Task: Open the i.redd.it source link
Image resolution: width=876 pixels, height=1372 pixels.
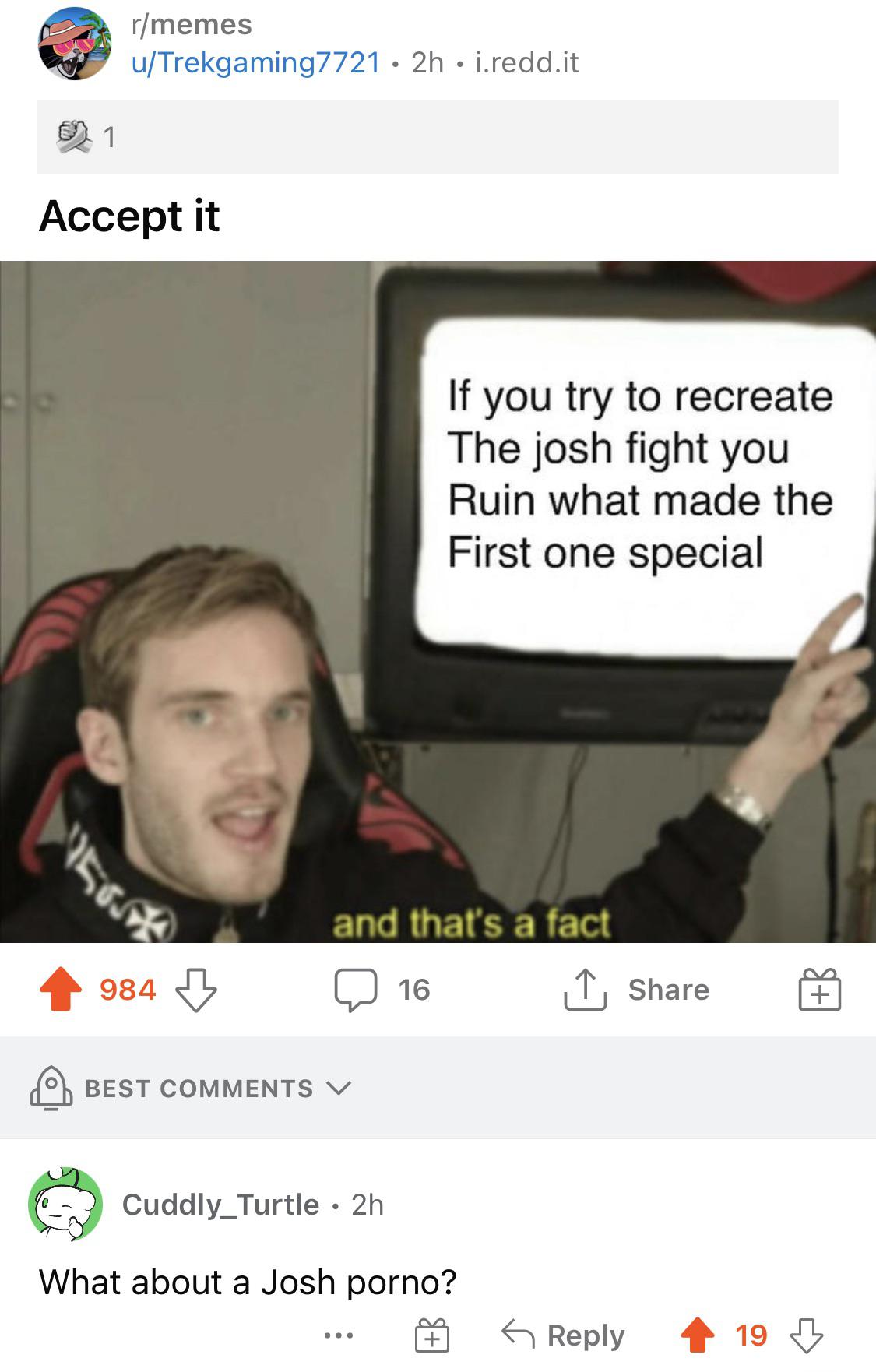Action: pos(527,62)
